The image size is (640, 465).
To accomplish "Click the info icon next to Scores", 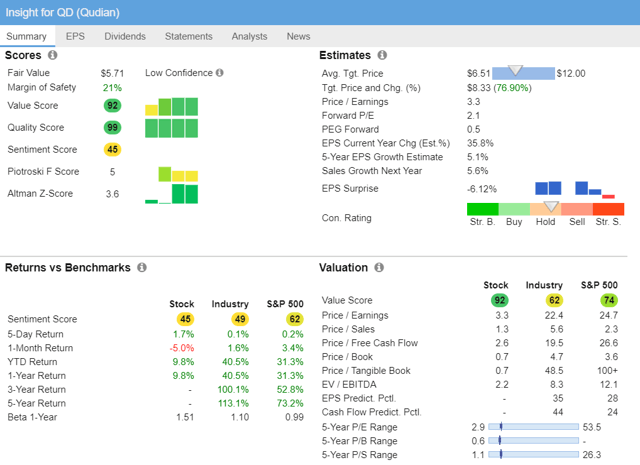I will 52,55.
